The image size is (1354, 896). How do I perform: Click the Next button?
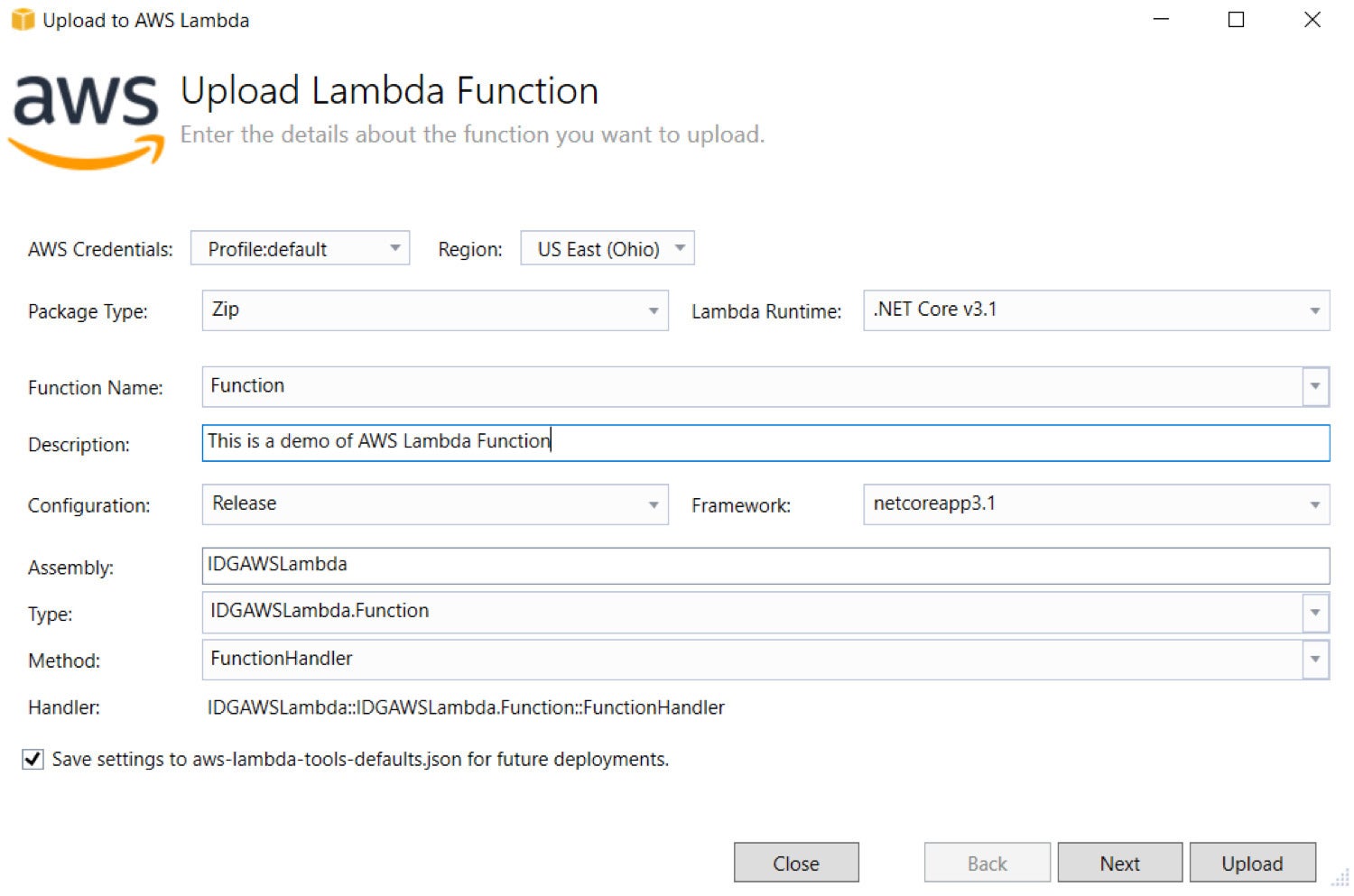point(1120,864)
